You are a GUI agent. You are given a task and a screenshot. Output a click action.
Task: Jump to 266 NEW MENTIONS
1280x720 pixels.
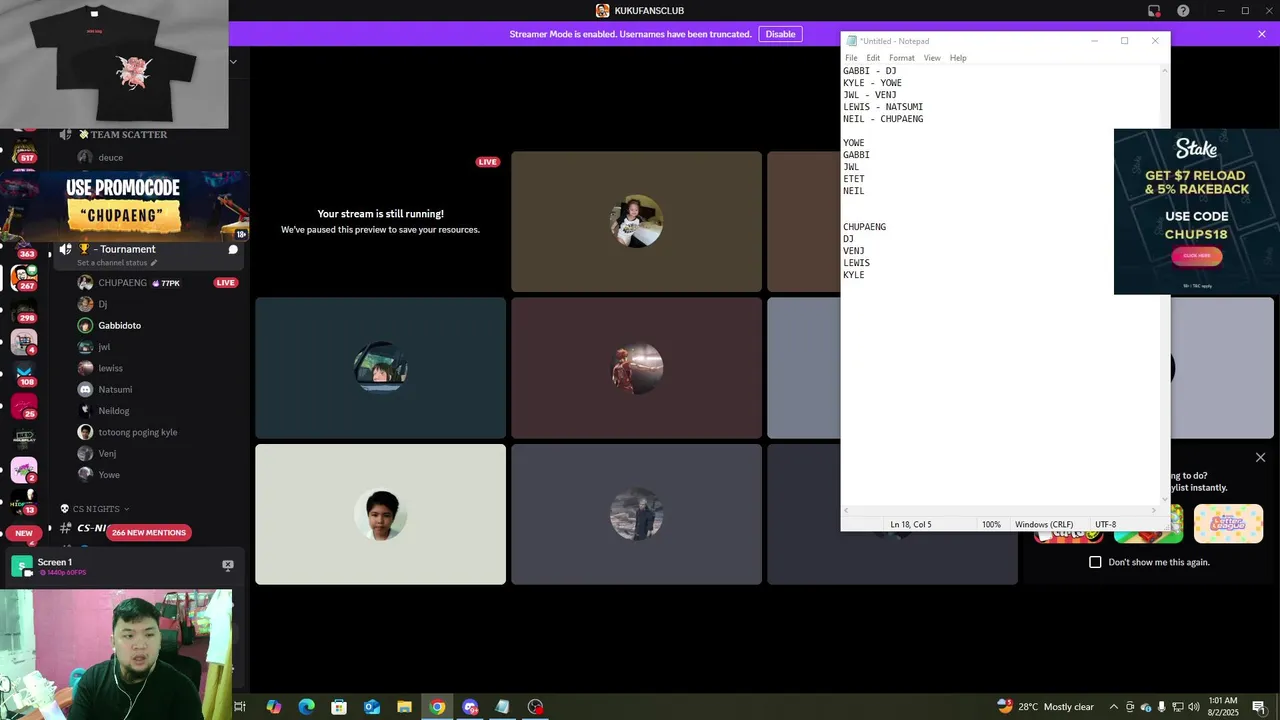coord(148,532)
